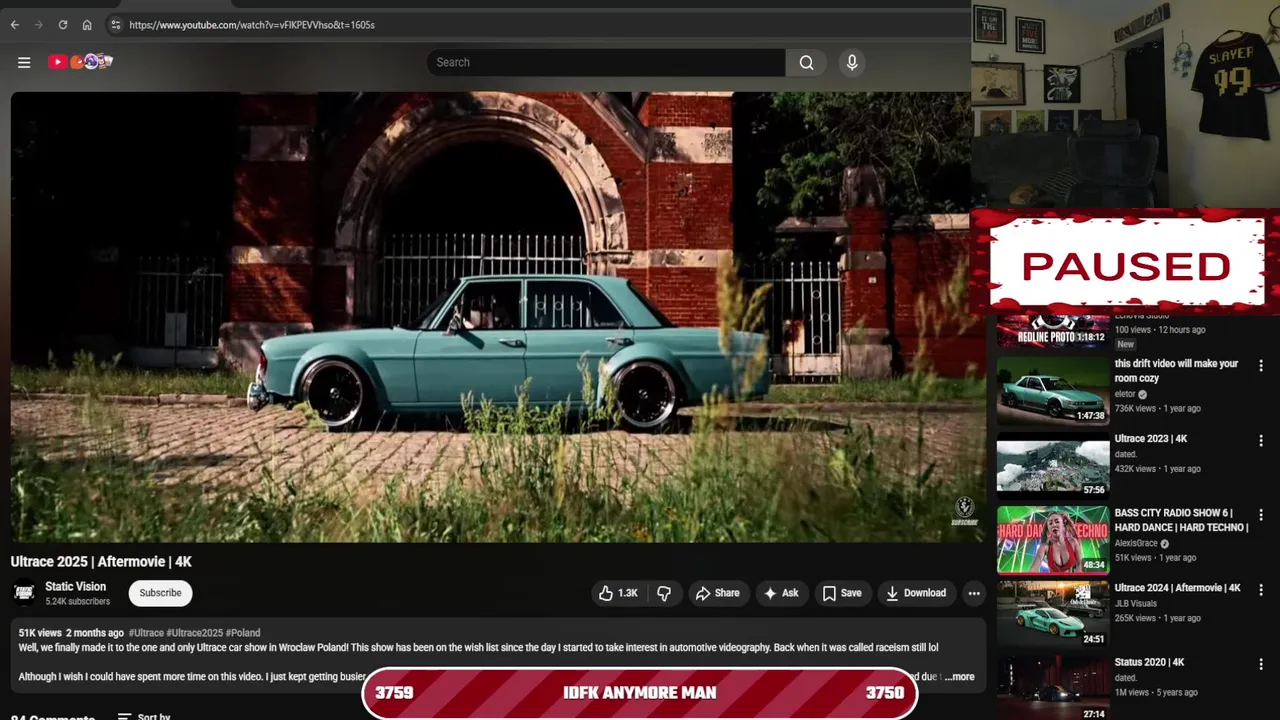Open options for Ultrace 2024 Aftermovie
1280x720 pixels.
[x=1260, y=590]
